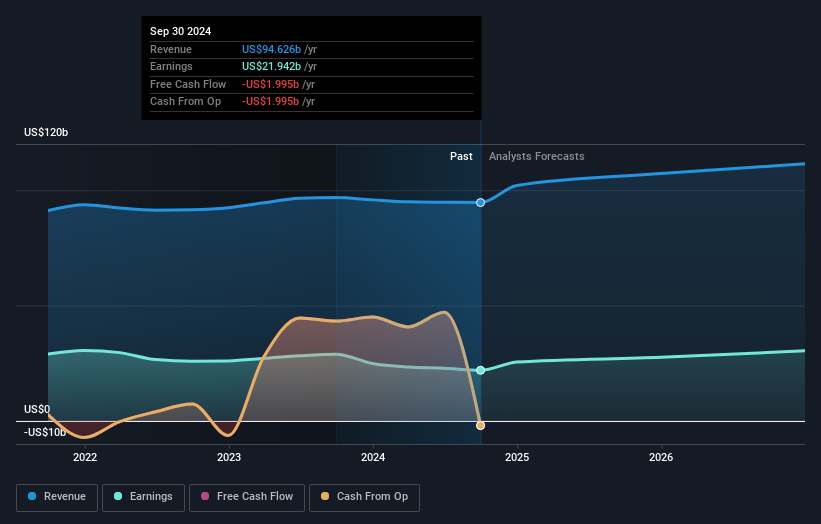Click the Cash From Op -US$1.995b value
Screen dimensions: 821x524
point(270,102)
